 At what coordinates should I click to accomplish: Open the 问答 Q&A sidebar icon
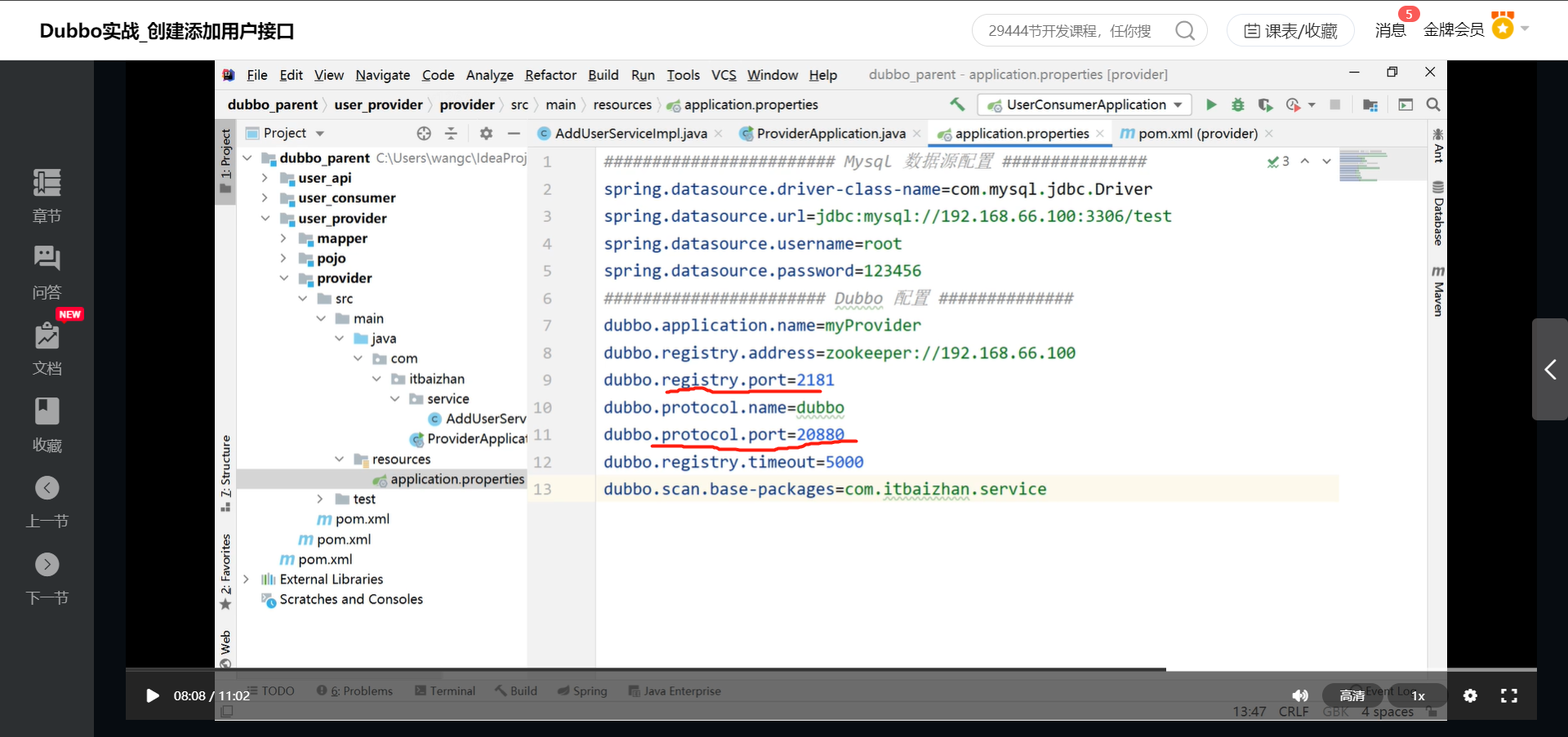point(47,273)
